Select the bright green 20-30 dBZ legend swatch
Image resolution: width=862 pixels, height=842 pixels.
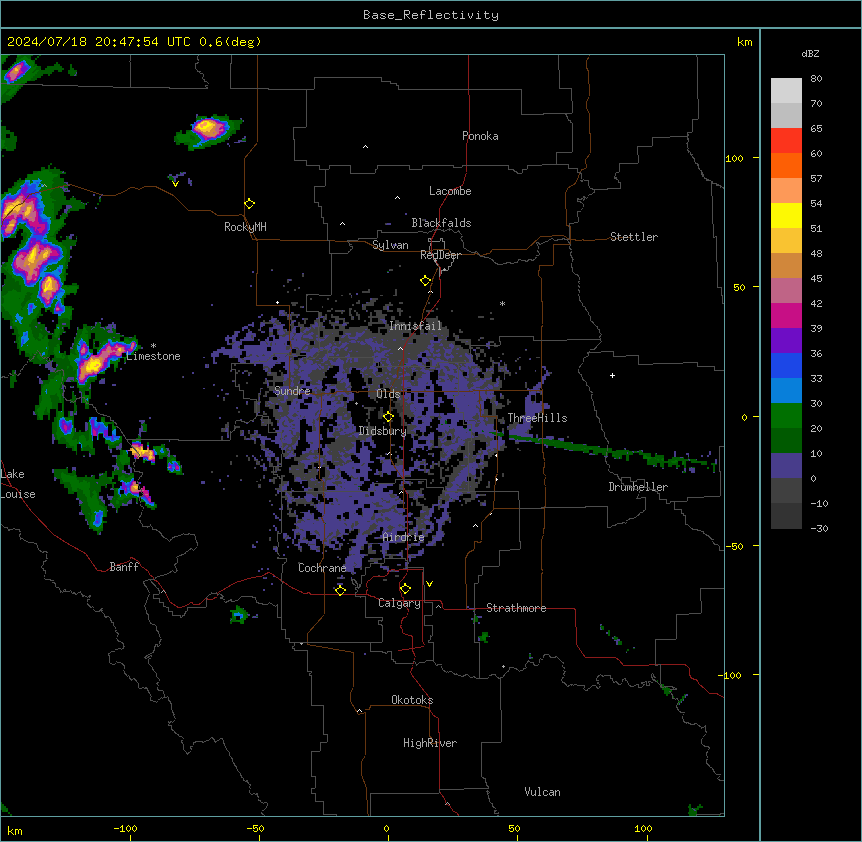tap(786, 416)
